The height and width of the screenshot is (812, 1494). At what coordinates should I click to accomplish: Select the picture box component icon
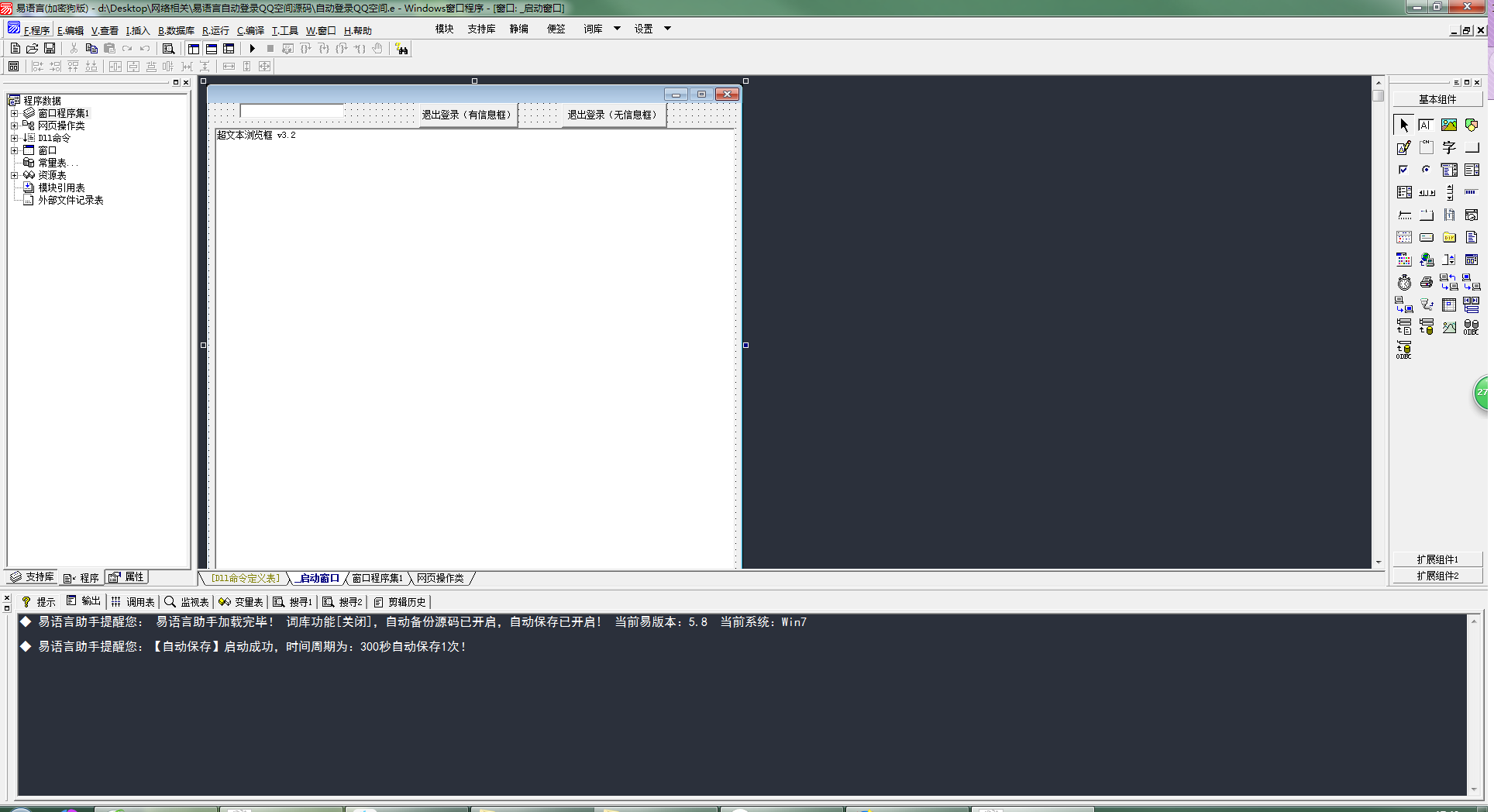(x=1448, y=125)
